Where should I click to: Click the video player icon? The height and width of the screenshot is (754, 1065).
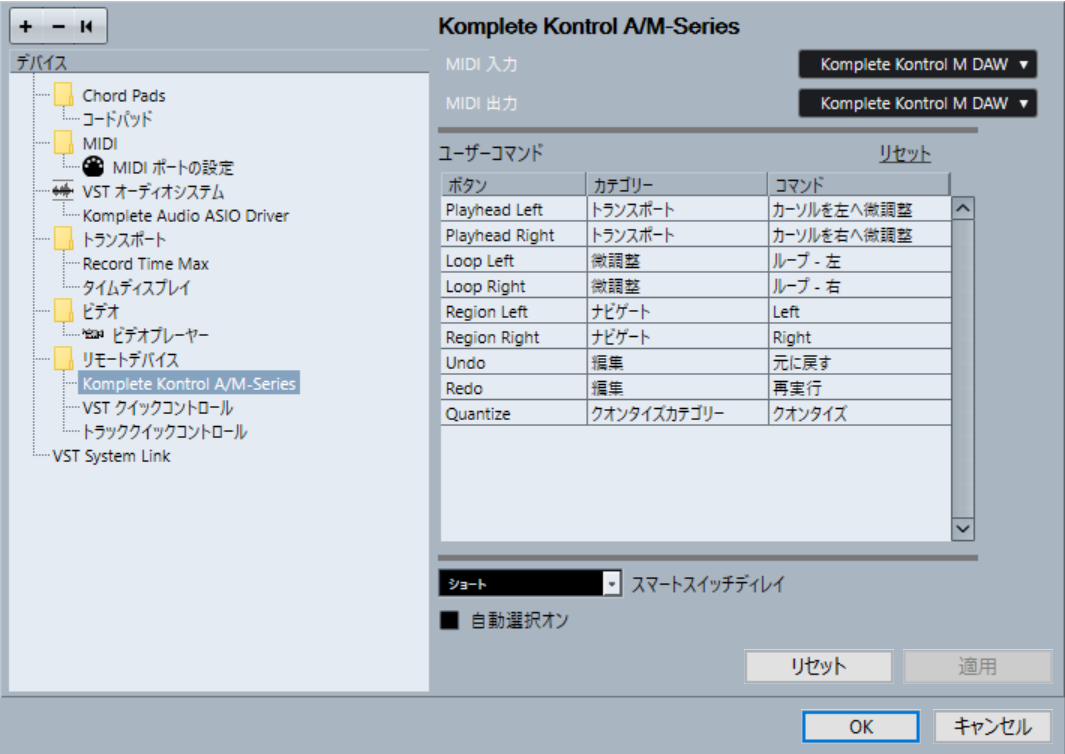[93, 334]
